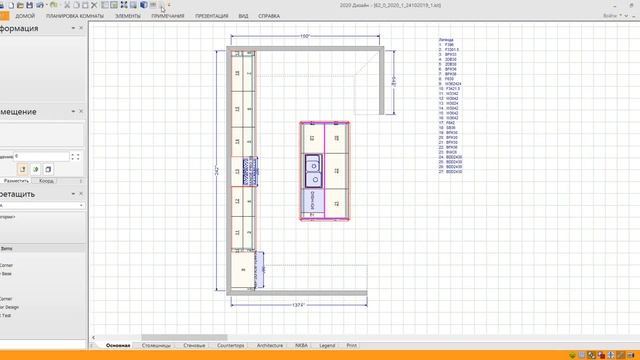Open the СПРАВКА ribbon tab
The image size is (640, 360).
pyautogui.click(x=269, y=16)
